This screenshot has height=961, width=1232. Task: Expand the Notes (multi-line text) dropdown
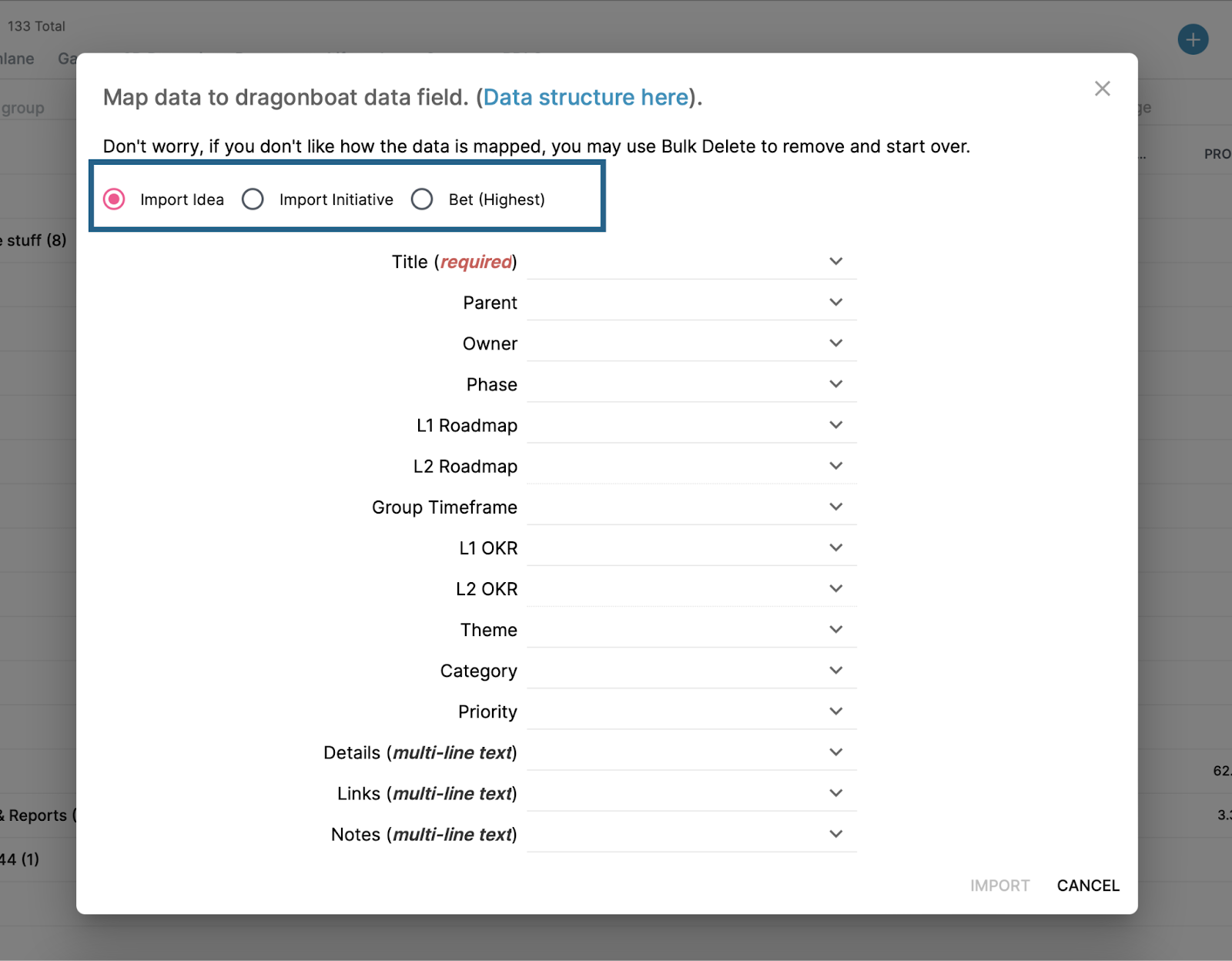[691, 834]
